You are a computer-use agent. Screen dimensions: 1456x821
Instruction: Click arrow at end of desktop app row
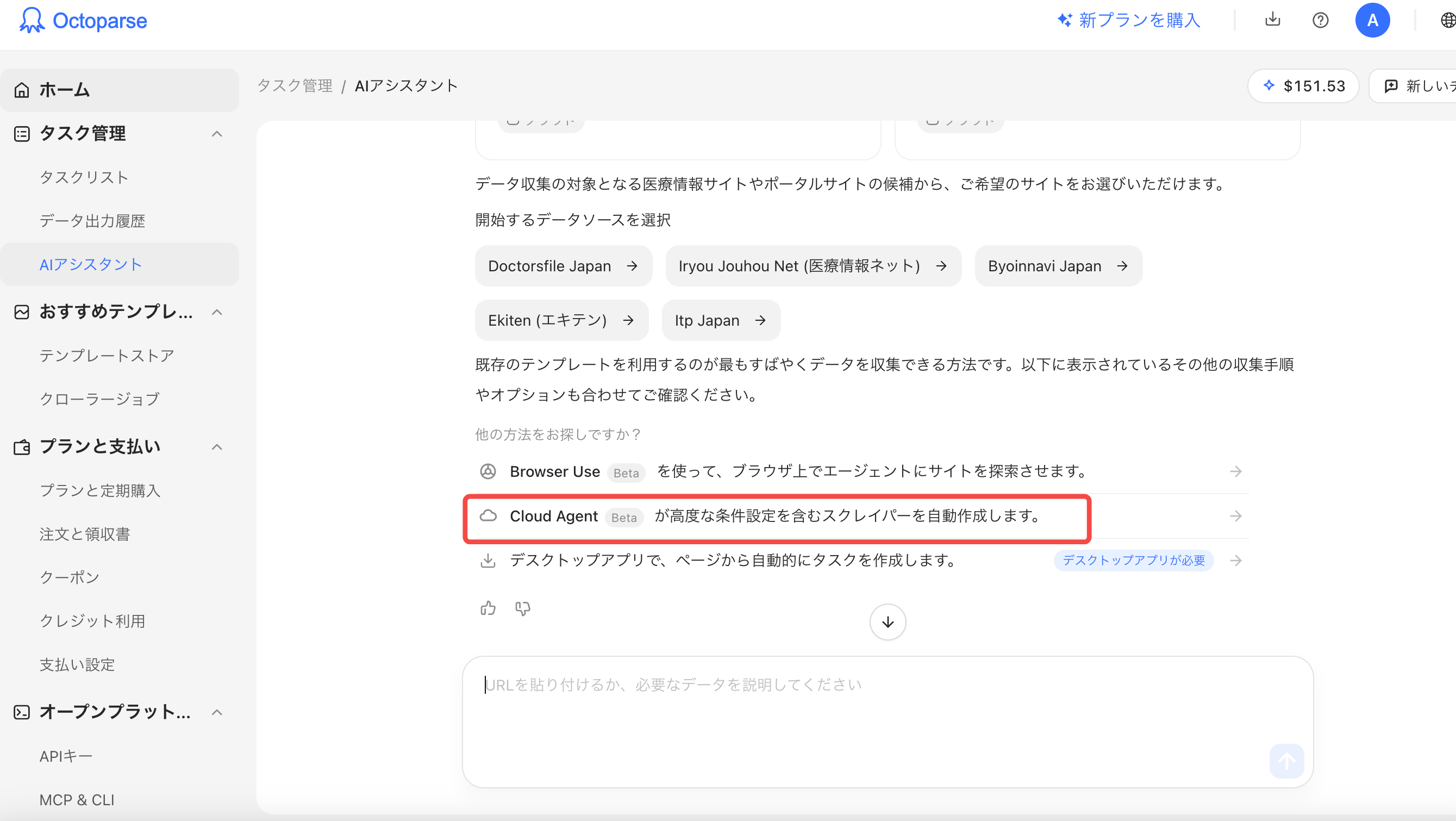(1235, 561)
